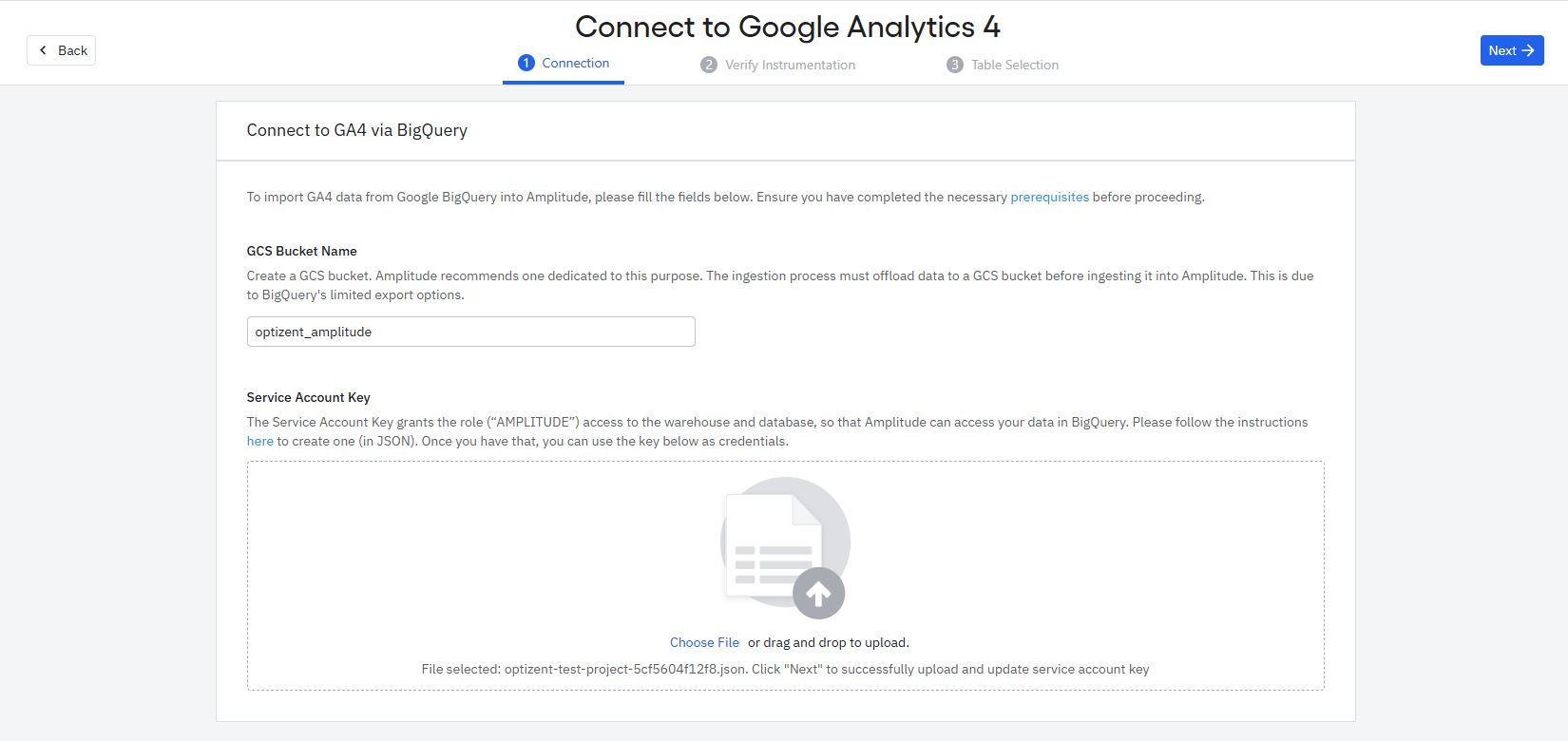Click the step 1 Connection circle icon

click(527, 63)
